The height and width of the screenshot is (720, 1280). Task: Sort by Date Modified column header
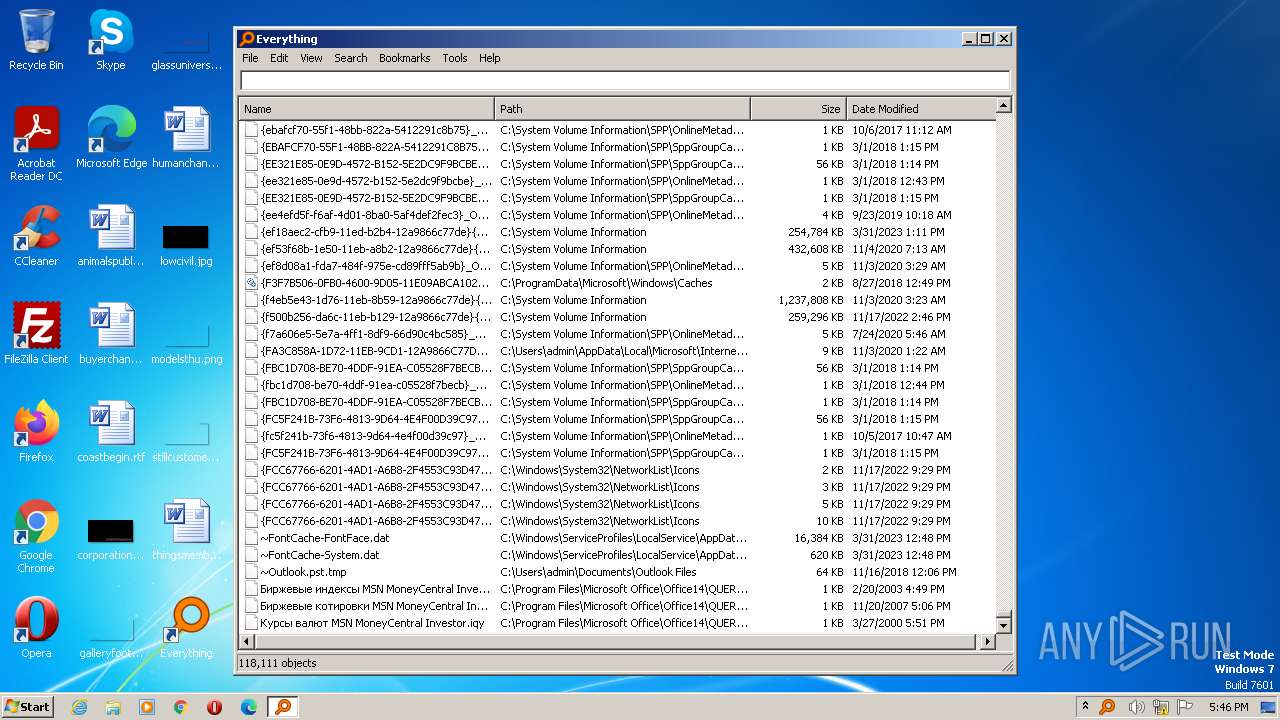coord(920,109)
